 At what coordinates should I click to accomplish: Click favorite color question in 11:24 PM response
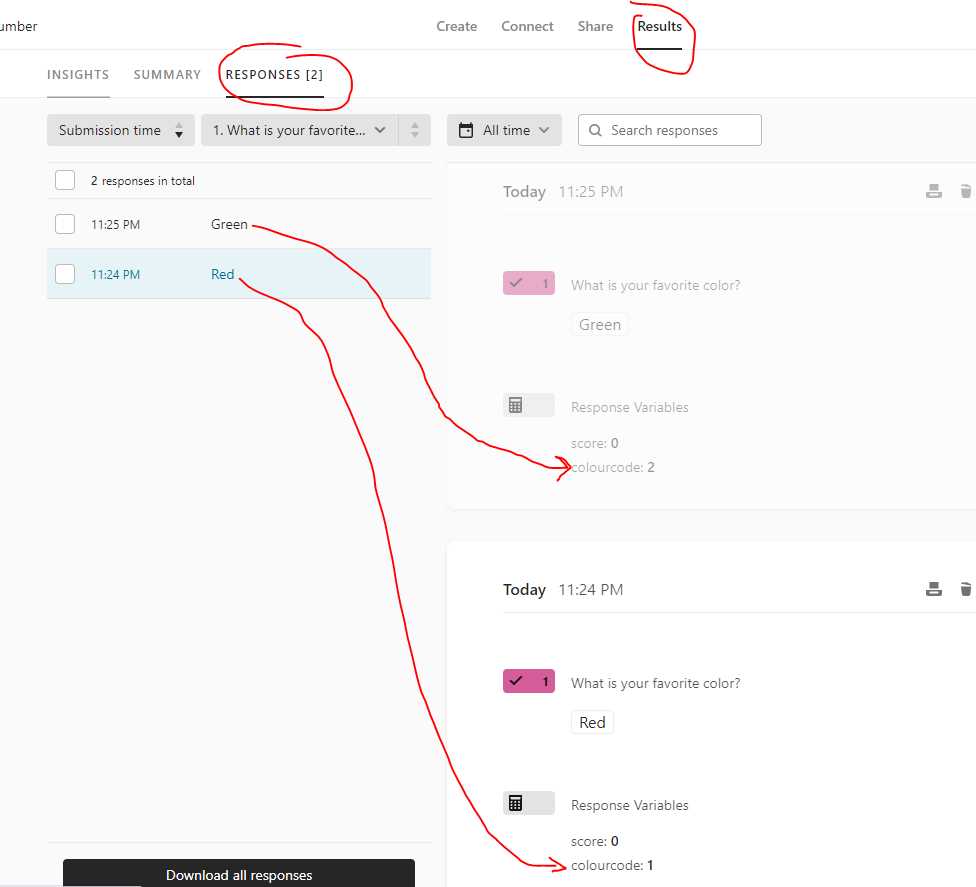pos(655,683)
